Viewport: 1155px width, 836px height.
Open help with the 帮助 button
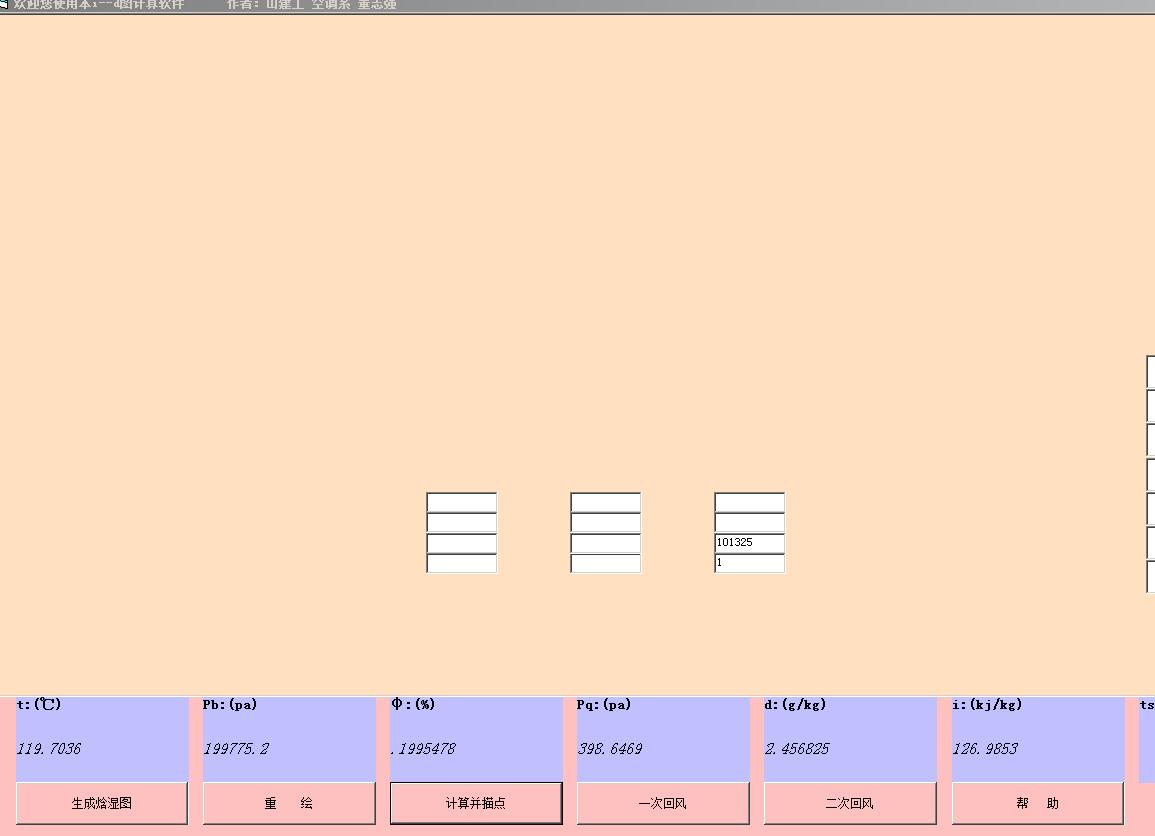click(x=1037, y=803)
